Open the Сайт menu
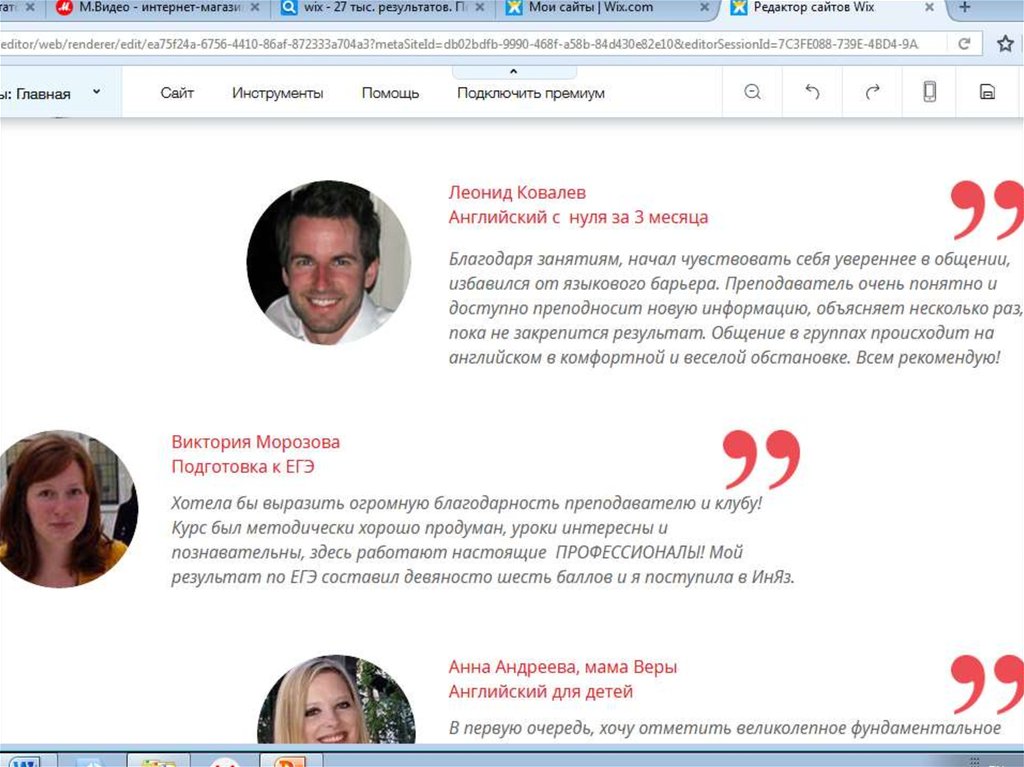The image size is (1024, 767). [x=177, y=93]
